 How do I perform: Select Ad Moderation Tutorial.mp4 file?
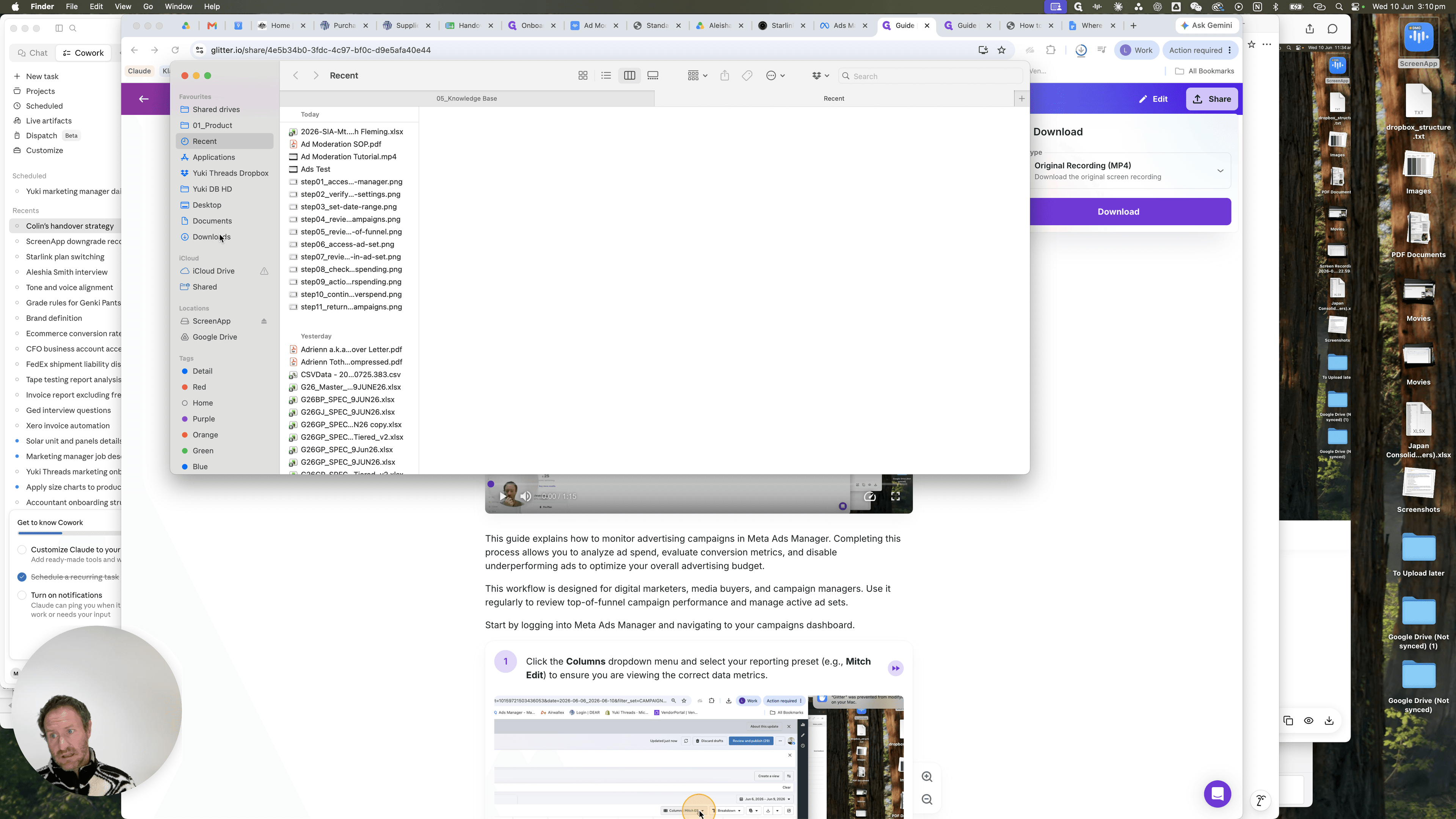click(348, 157)
